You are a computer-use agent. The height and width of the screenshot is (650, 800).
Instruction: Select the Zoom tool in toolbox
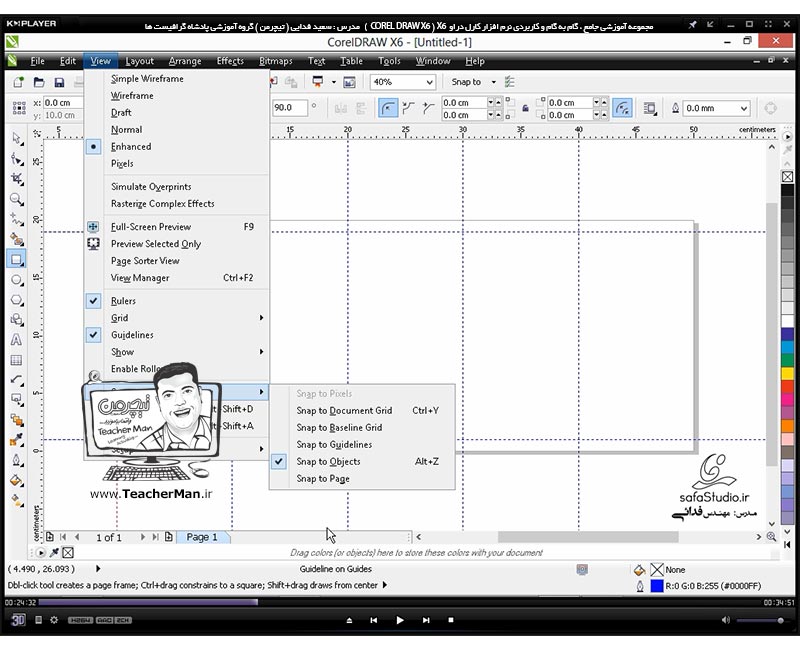[x=17, y=199]
